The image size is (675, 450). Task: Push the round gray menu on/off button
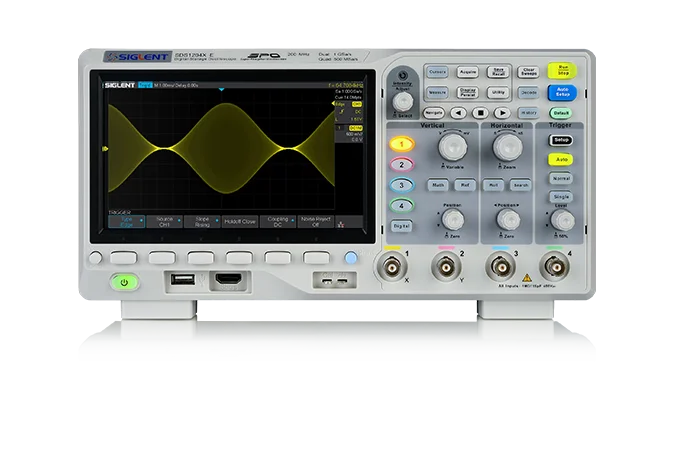tap(96, 258)
